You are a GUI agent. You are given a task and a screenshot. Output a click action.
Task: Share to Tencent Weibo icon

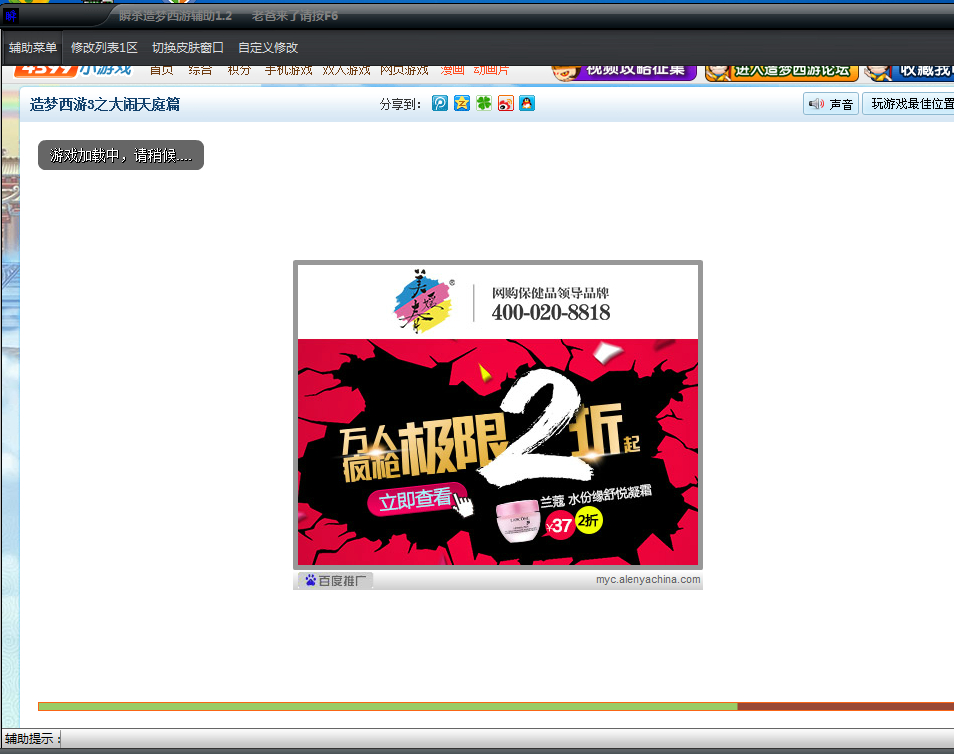coord(440,103)
